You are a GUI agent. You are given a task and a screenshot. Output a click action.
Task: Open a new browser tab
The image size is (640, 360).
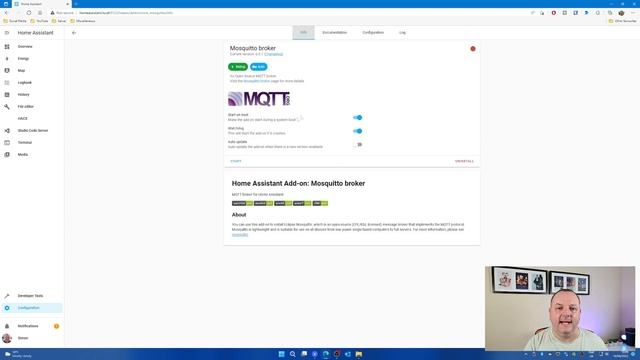pyautogui.click(x=76, y=4)
